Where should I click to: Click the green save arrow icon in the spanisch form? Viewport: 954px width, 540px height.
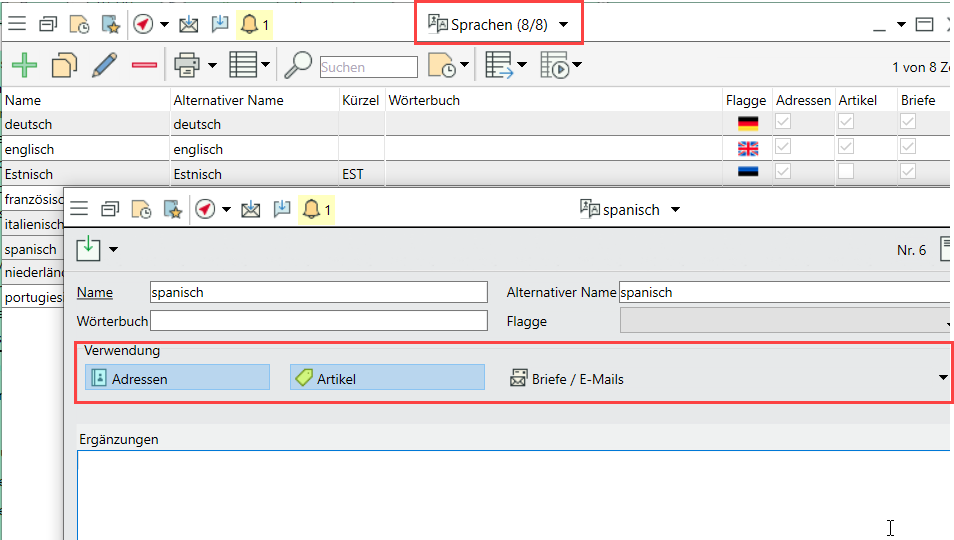click(x=89, y=249)
